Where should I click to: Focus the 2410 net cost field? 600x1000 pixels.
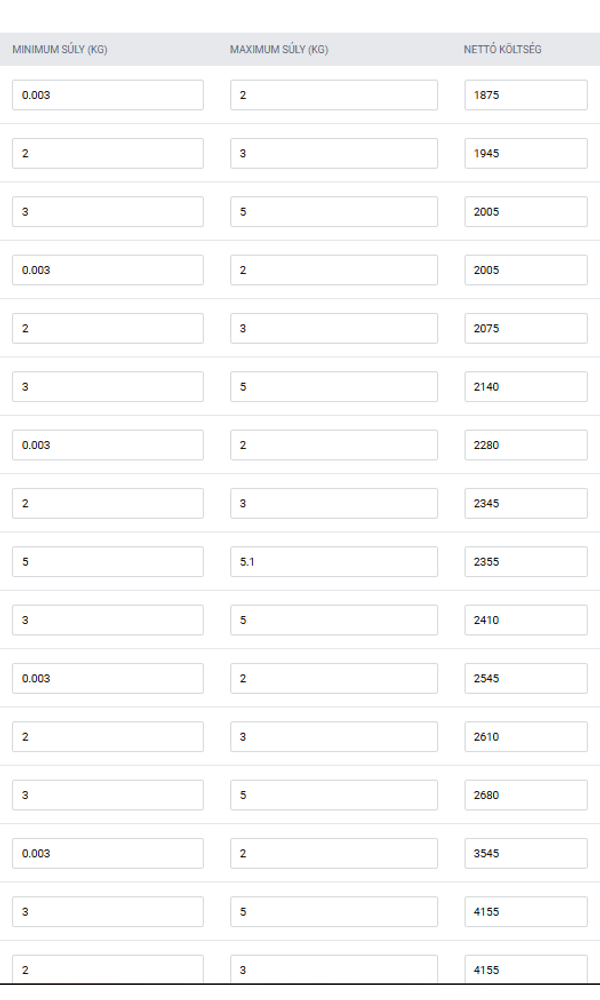[x=525, y=620]
